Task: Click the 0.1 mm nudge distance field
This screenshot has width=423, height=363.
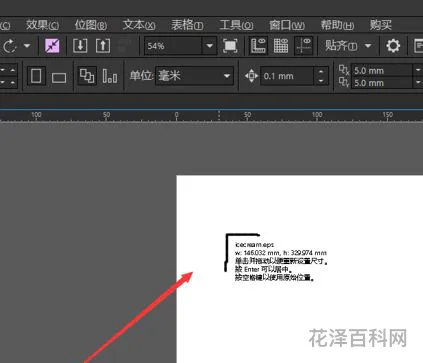Action: 287,76
